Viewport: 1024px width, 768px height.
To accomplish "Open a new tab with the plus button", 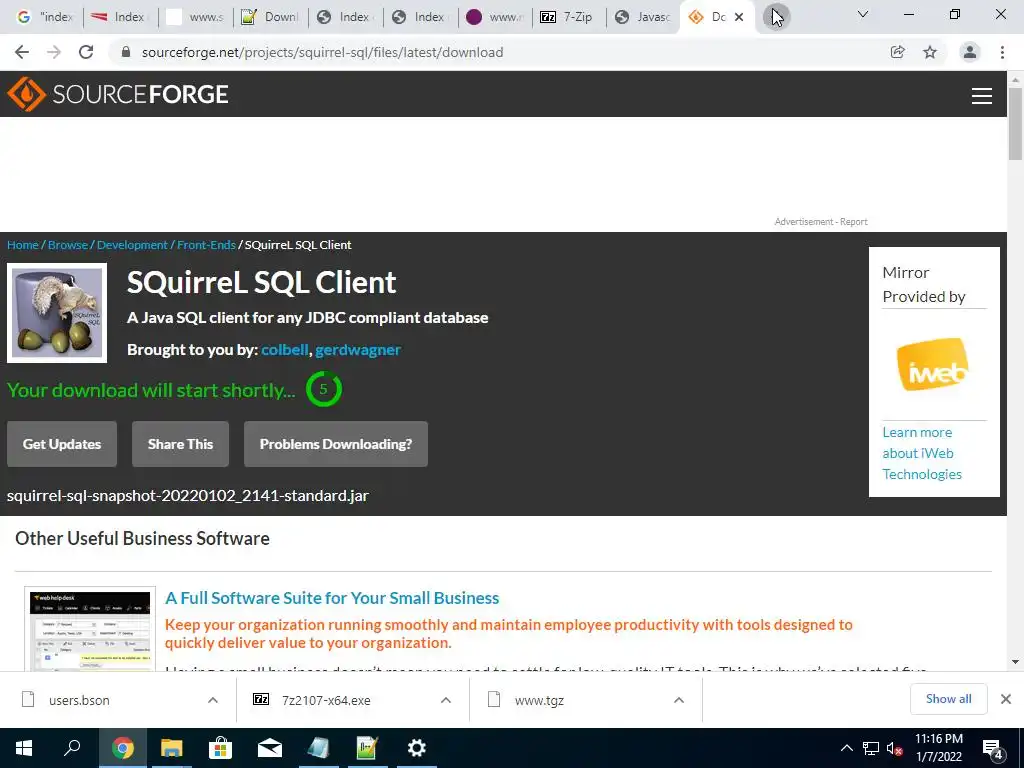I will (776, 17).
